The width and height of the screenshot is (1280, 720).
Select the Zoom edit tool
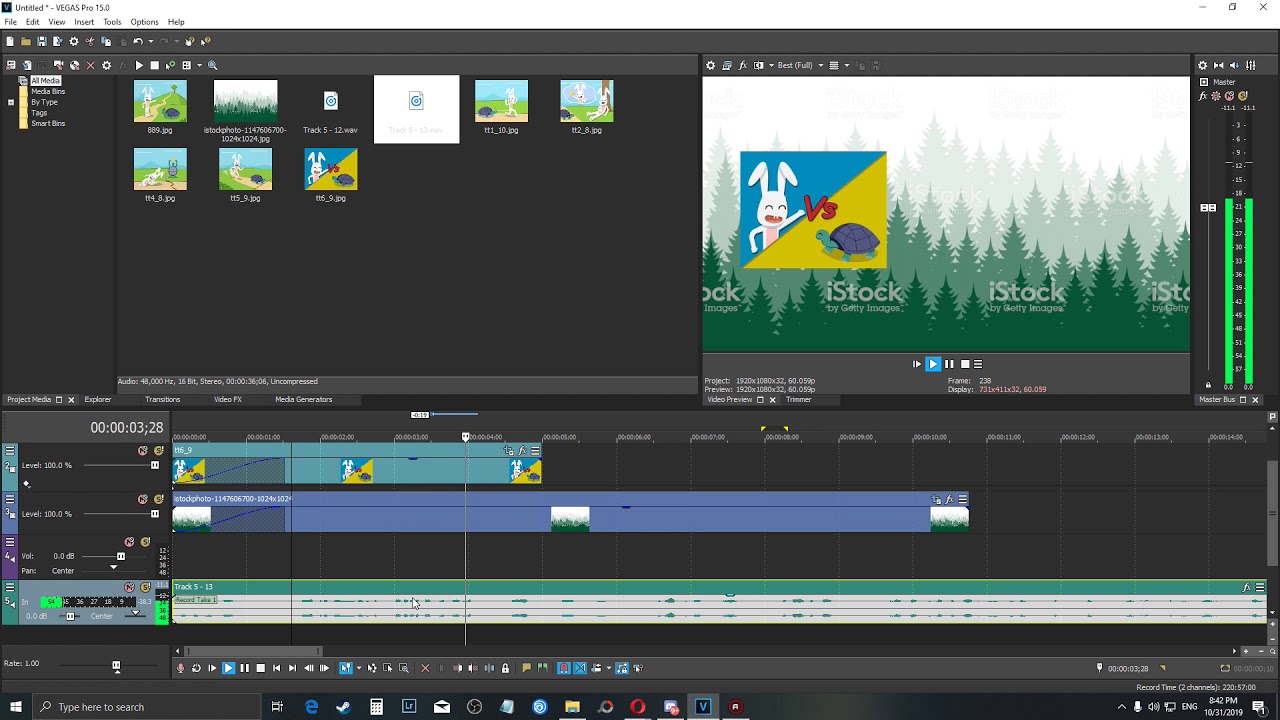pyautogui.click(x=403, y=668)
